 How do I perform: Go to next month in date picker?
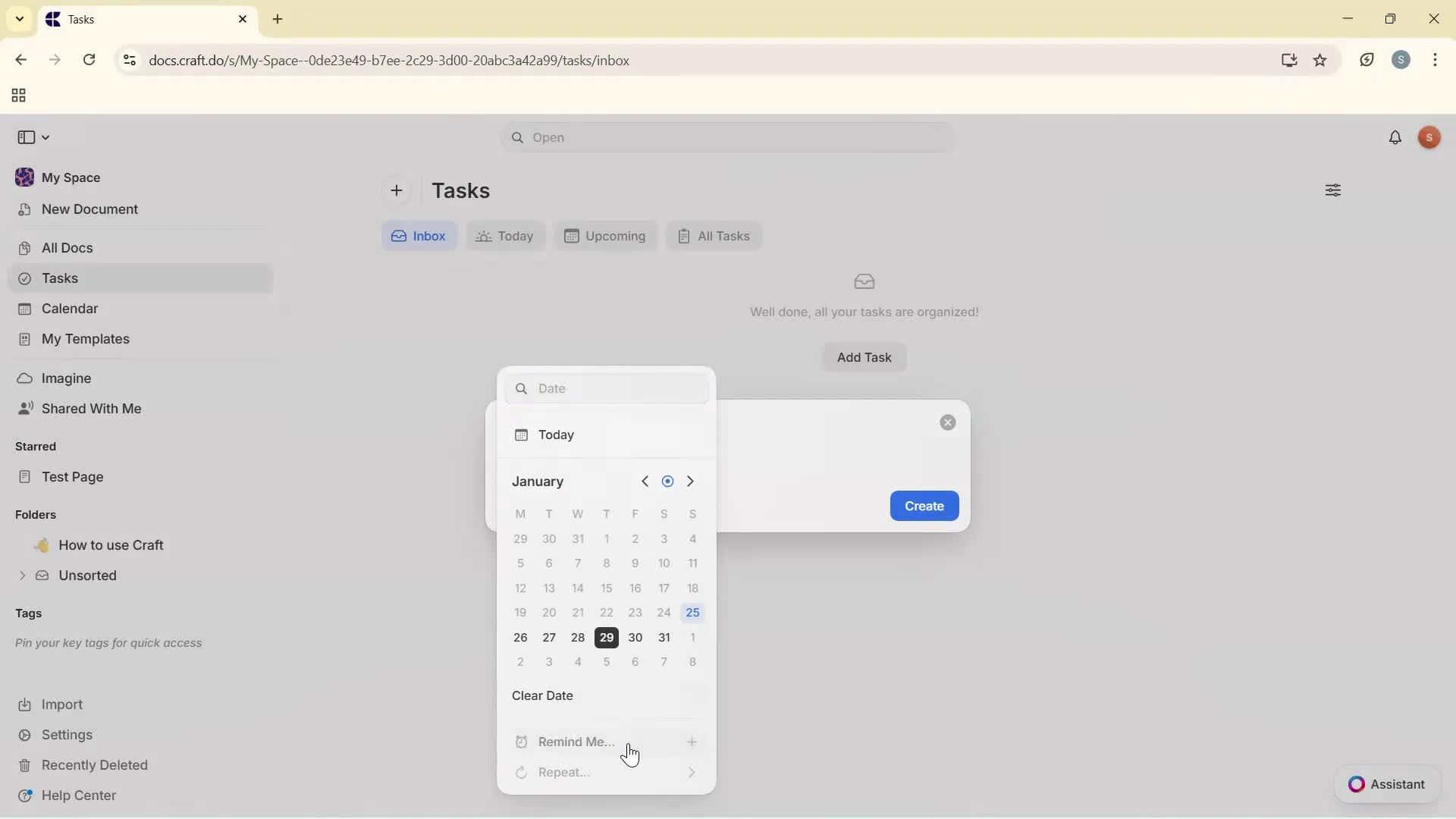[691, 481]
